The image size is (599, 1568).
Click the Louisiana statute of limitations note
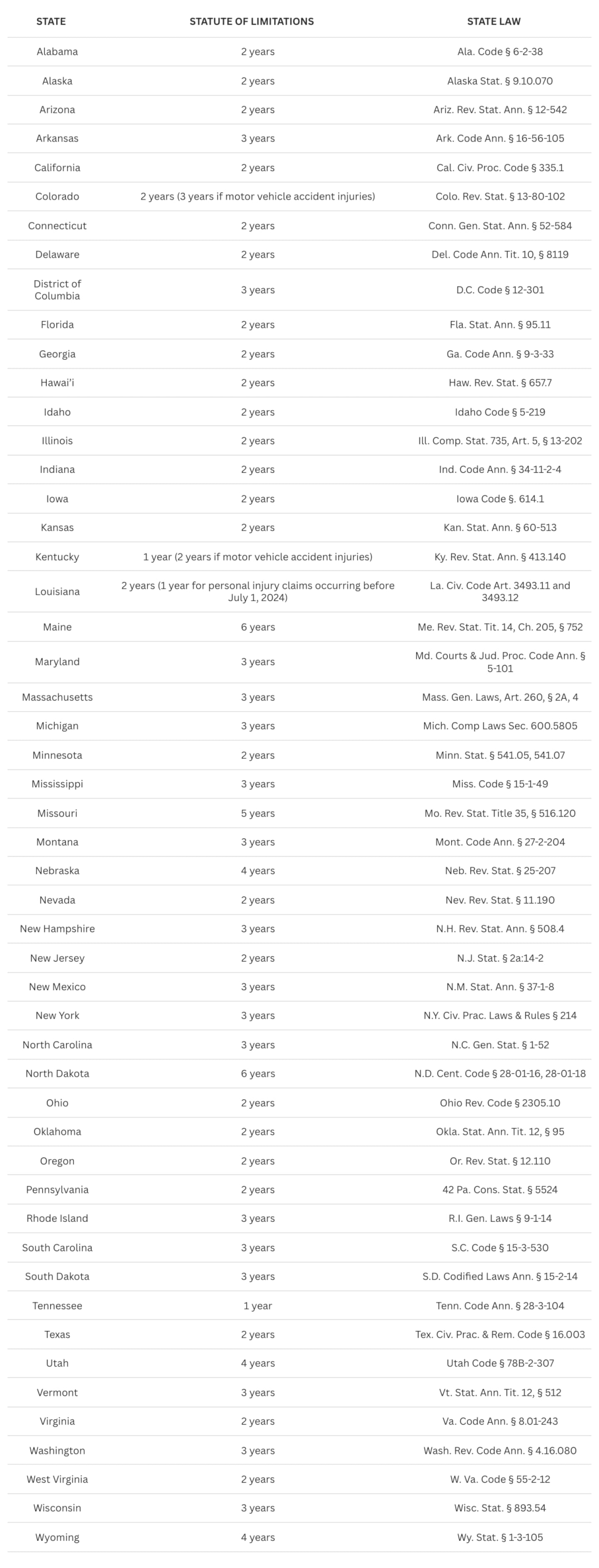pyautogui.click(x=257, y=592)
